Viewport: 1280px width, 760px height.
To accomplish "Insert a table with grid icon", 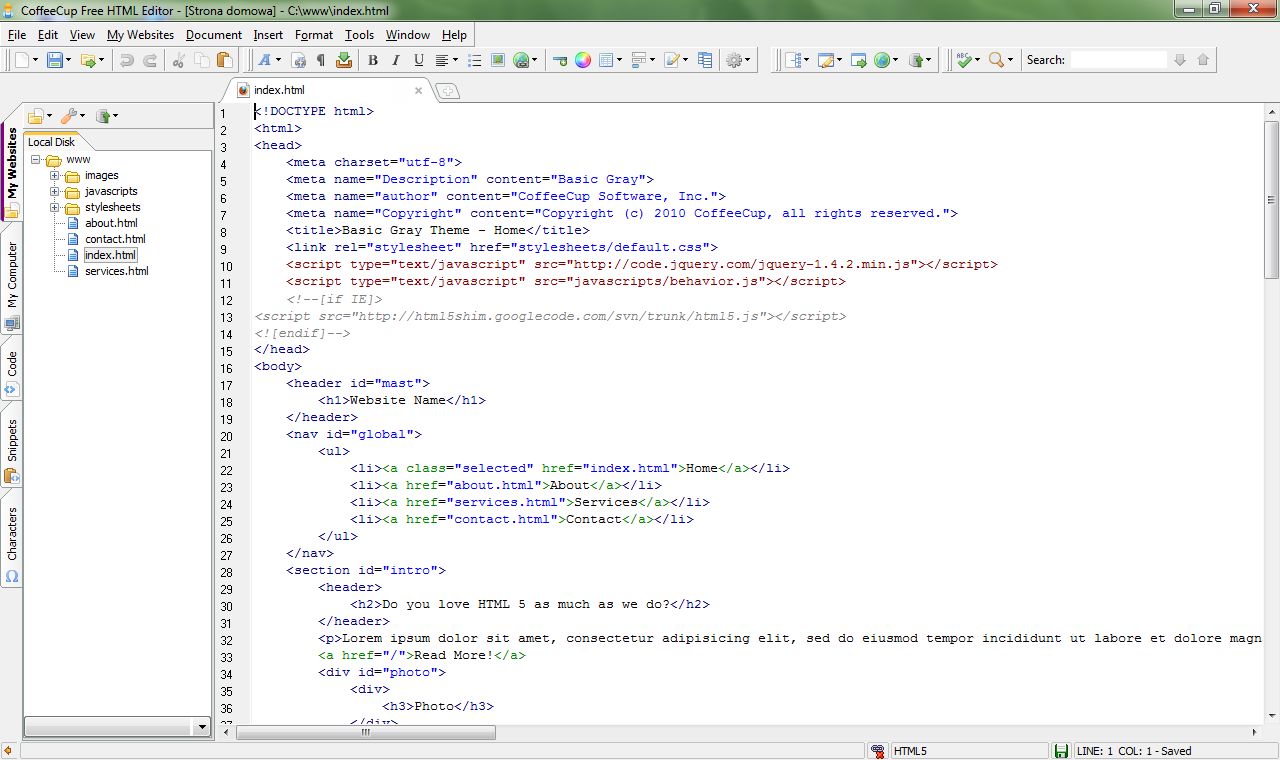I will click(606, 60).
